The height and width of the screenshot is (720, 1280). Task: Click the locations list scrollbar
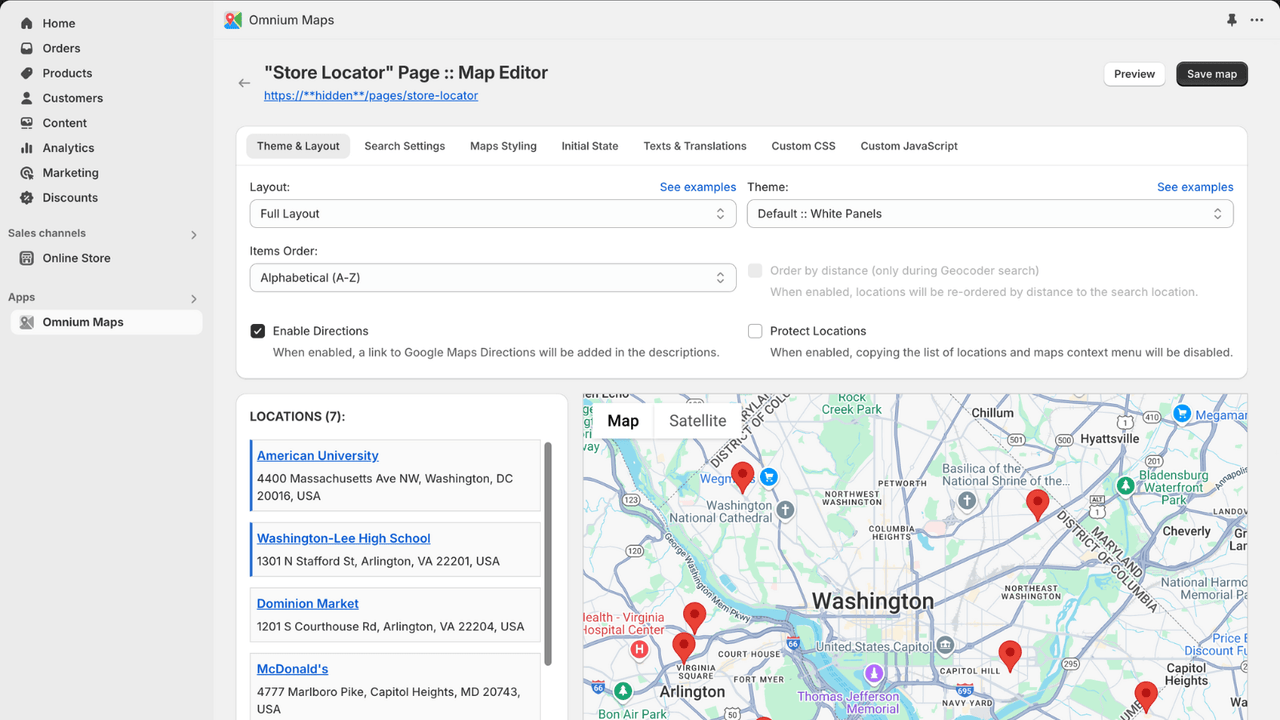pyautogui.click(x=547, y=554)
